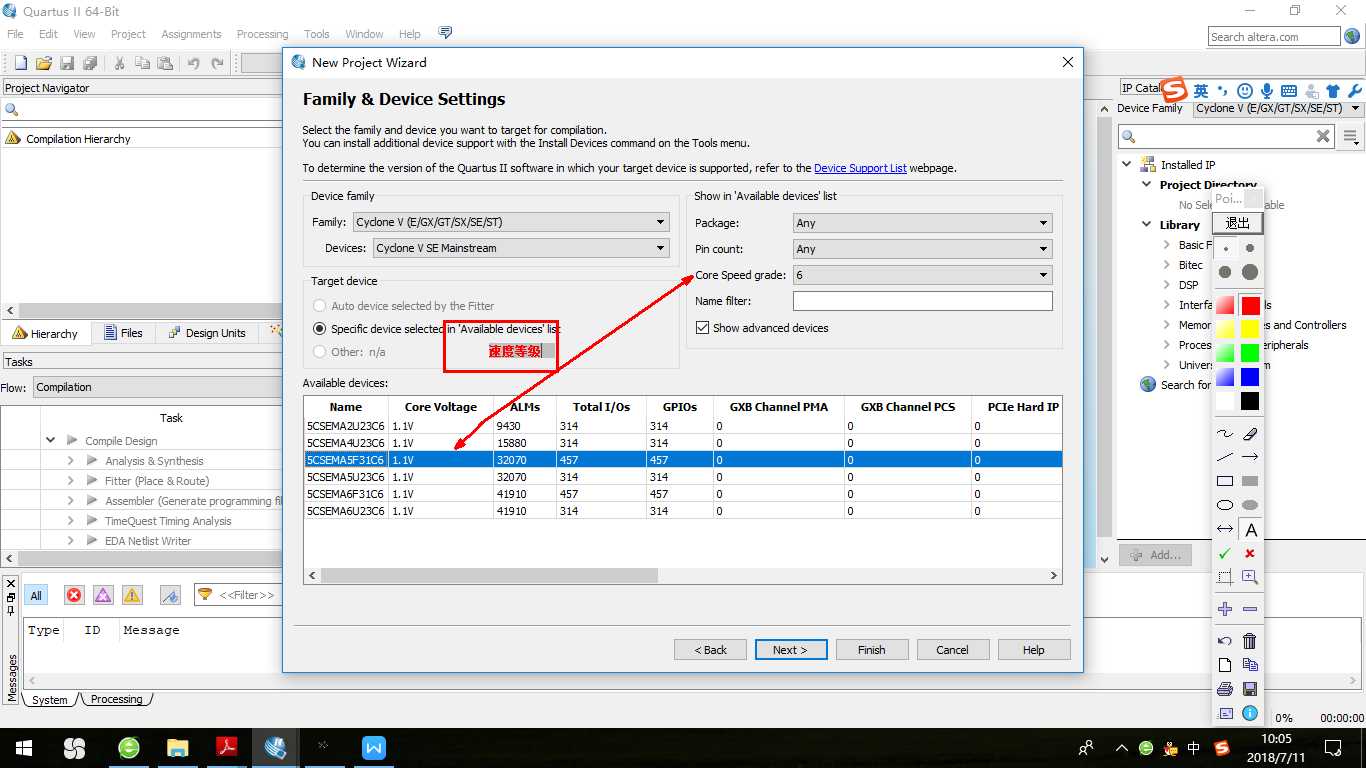
Task: Select the arrow tool in annotation palette
Action: coord(1250,457)
